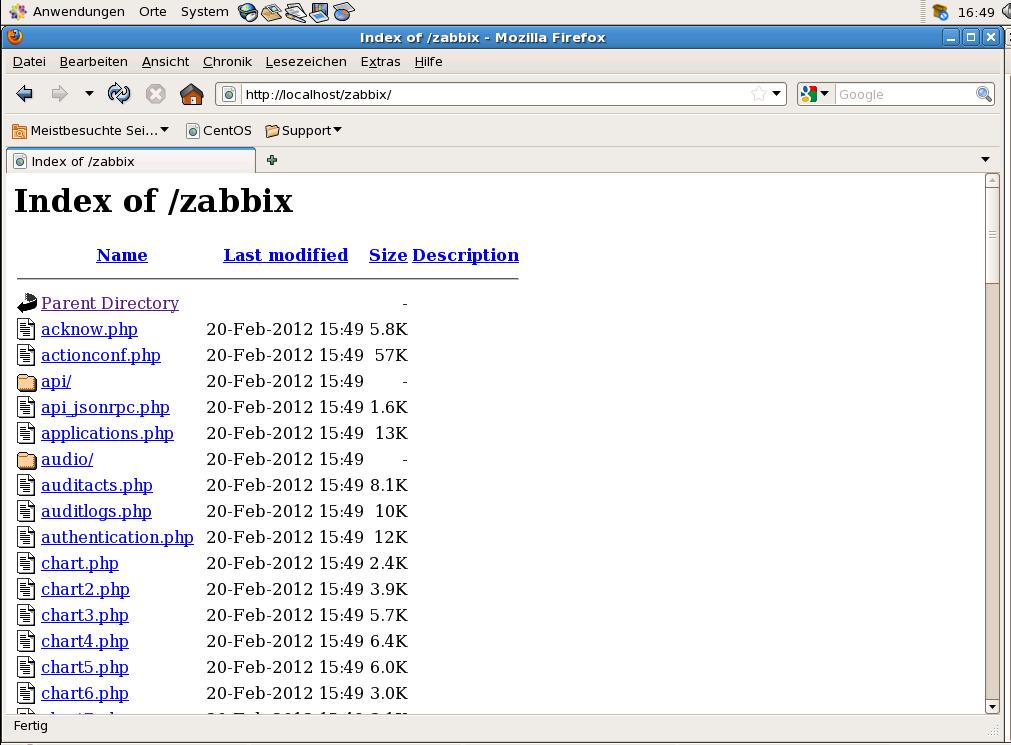Focus the Google search field
This screenshot has width=1011, height=745.
[905, 94]
